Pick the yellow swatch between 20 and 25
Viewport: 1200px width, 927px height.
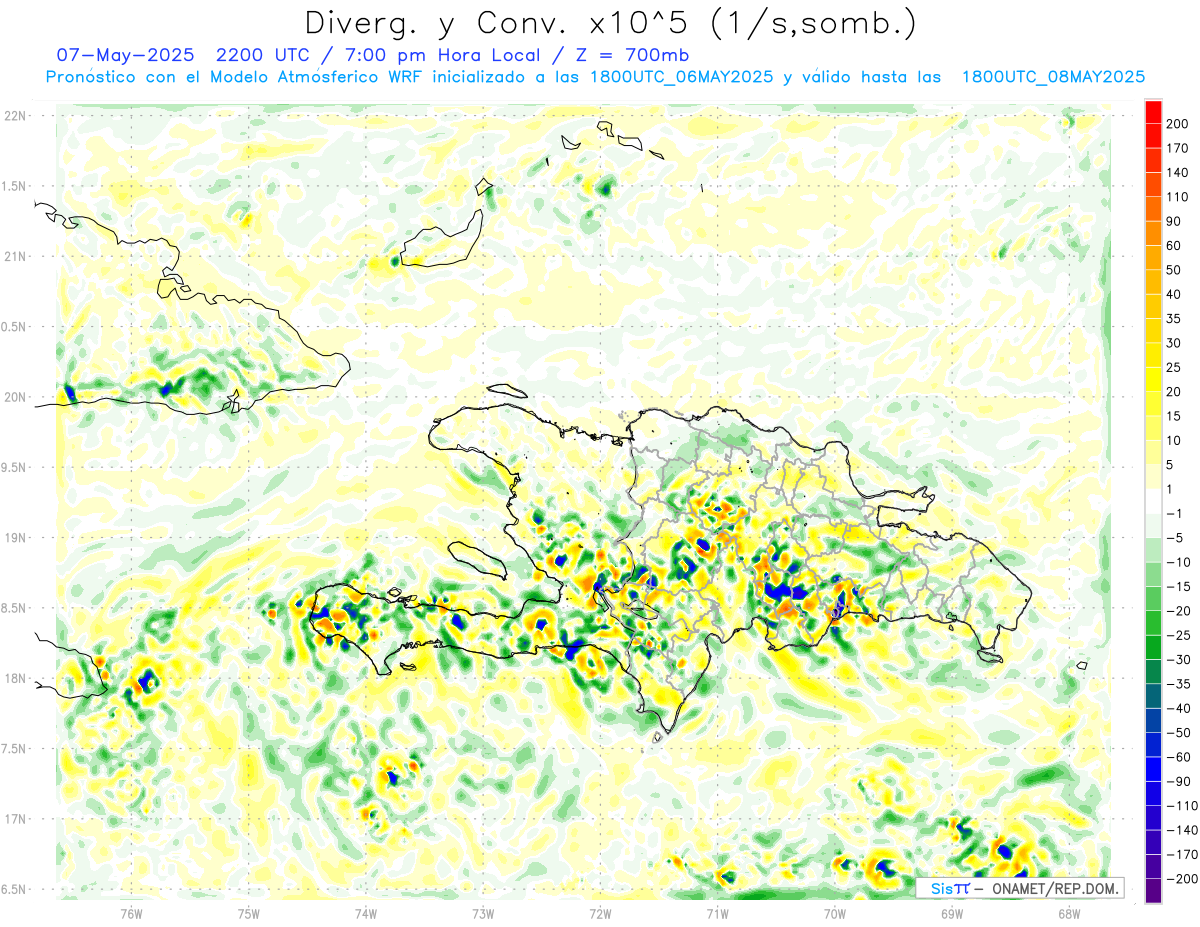pos(1153,379)
